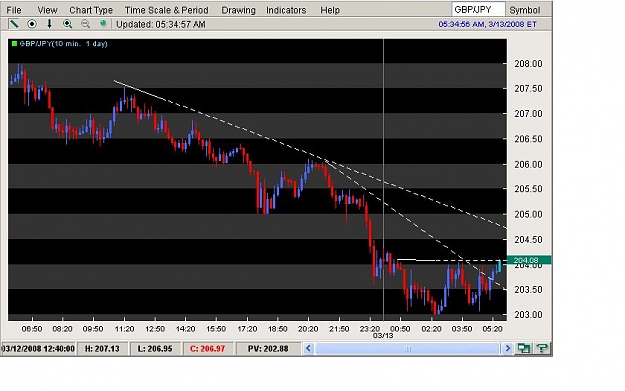Image resolution: width=625 pixels, height=391 pixels.
Task: Click the 02:20 time axis label
Action: [x=432, y=329]
